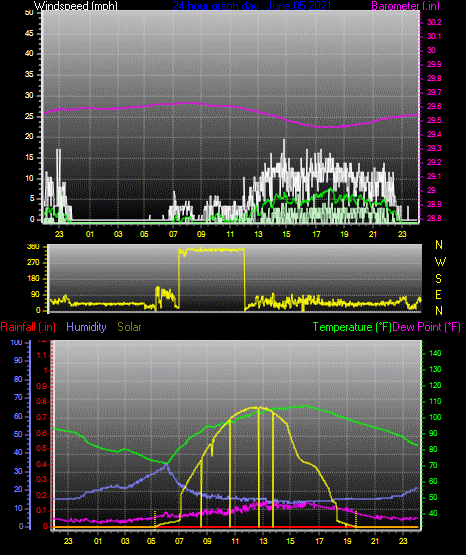Image resolution: width=466 pixels, height=555 pixels.
Task: Click the "29.1" barometer axis value
Action: click(434, 176)
